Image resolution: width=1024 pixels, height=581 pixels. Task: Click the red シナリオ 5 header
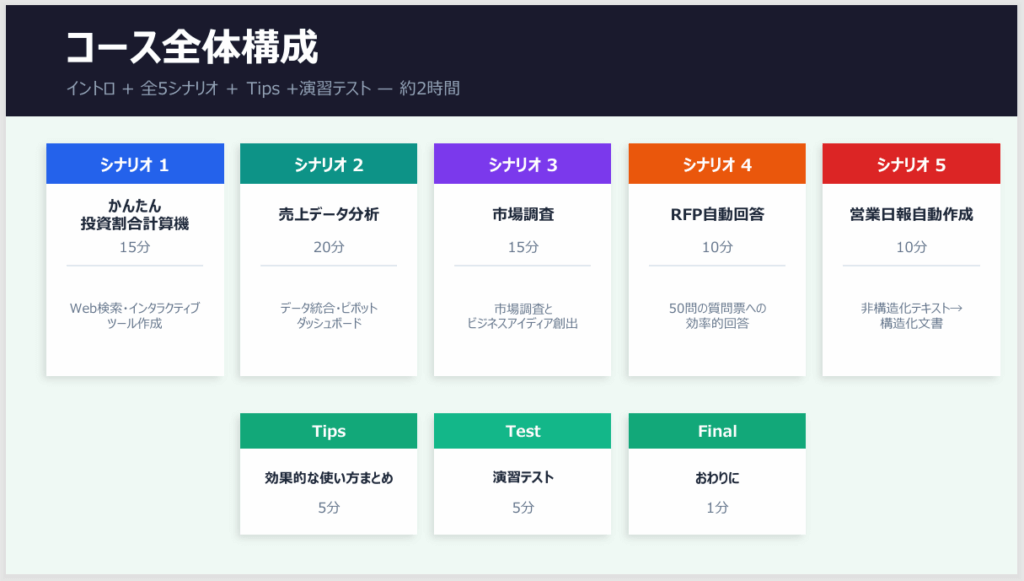(x=911, y=165)
